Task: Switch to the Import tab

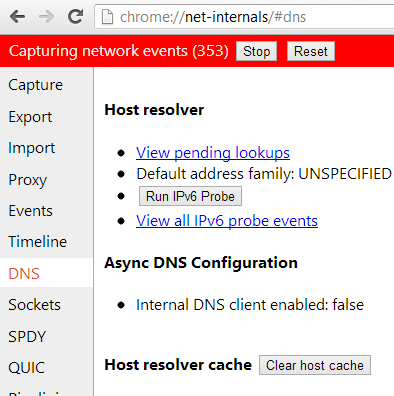Action: point(32,148)
